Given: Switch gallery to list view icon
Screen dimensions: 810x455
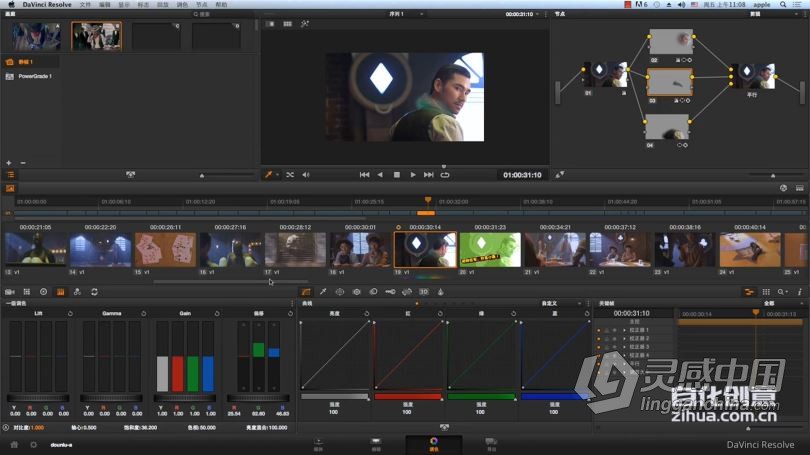Looking at the screenshot, I should pos(10,175).
